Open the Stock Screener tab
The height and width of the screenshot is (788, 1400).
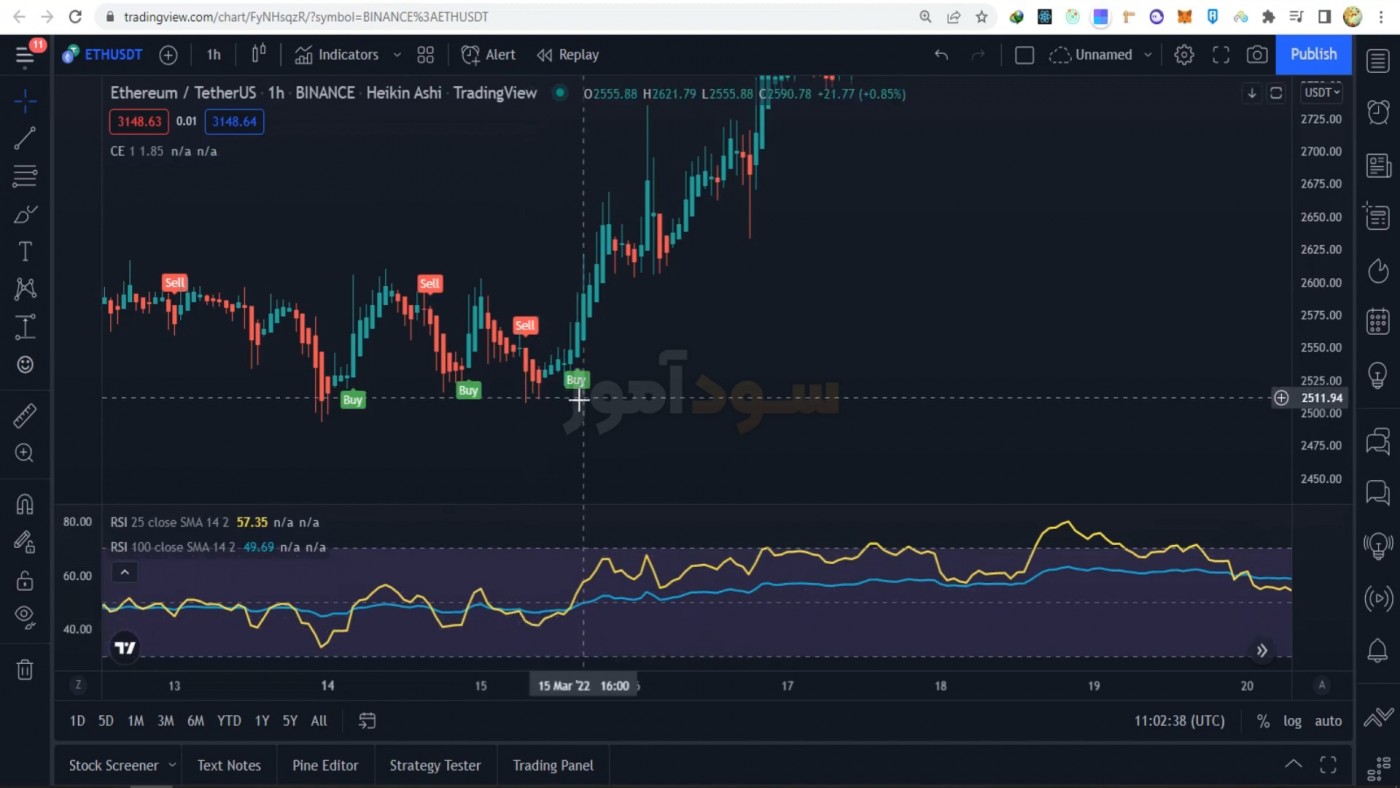coord(113,765)
